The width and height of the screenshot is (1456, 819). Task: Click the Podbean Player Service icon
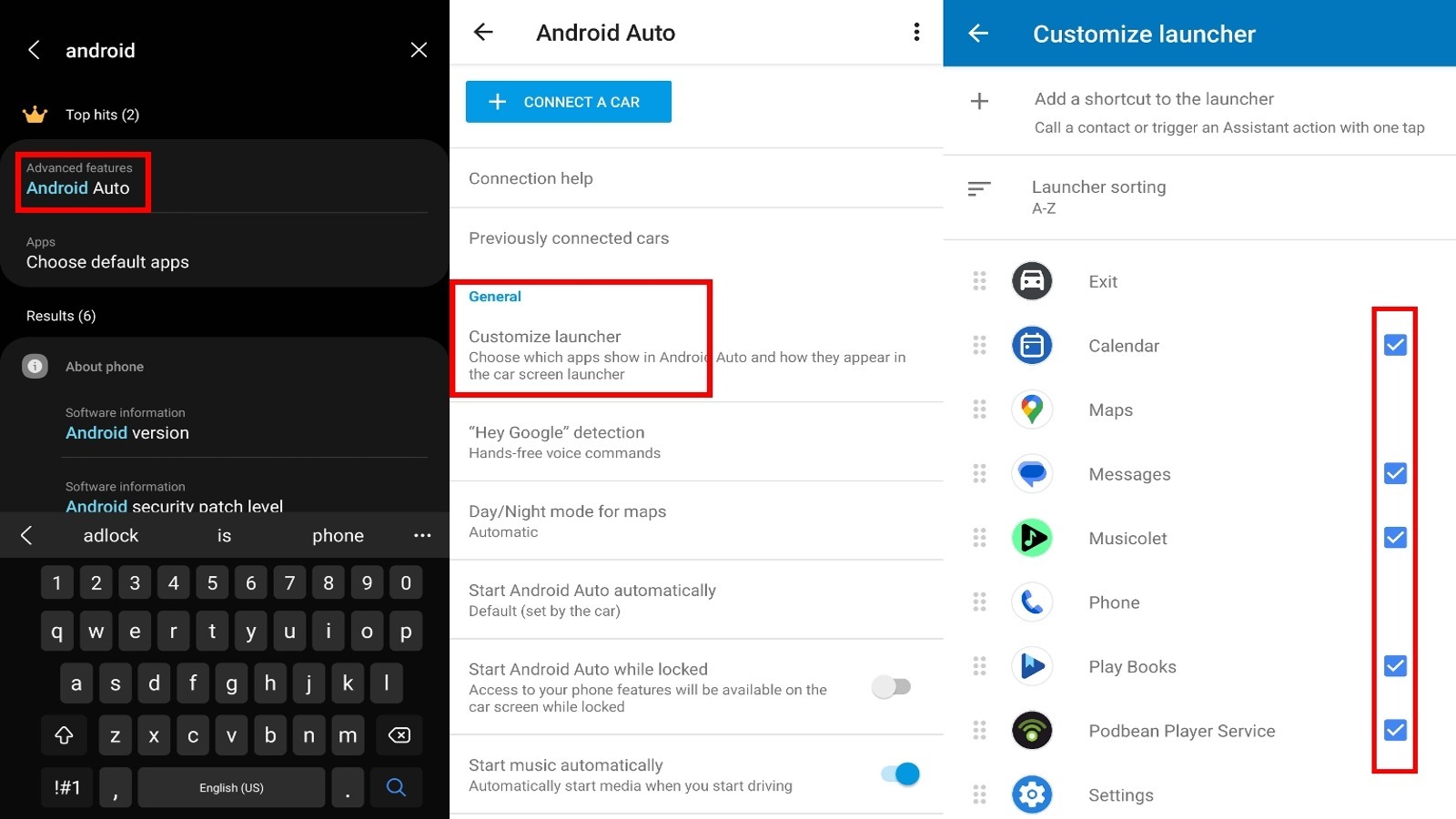pos(1032,731)
